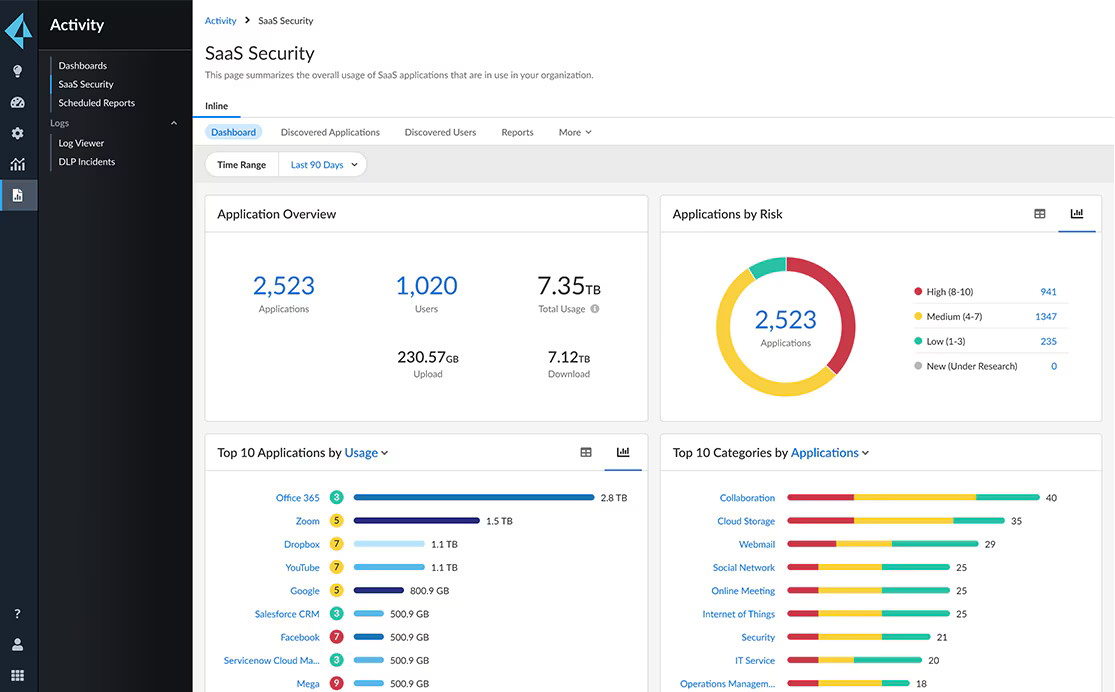Expand the More menu dropdown
Viewport: 1115px width, 692px height.
(x=575, y=132)
